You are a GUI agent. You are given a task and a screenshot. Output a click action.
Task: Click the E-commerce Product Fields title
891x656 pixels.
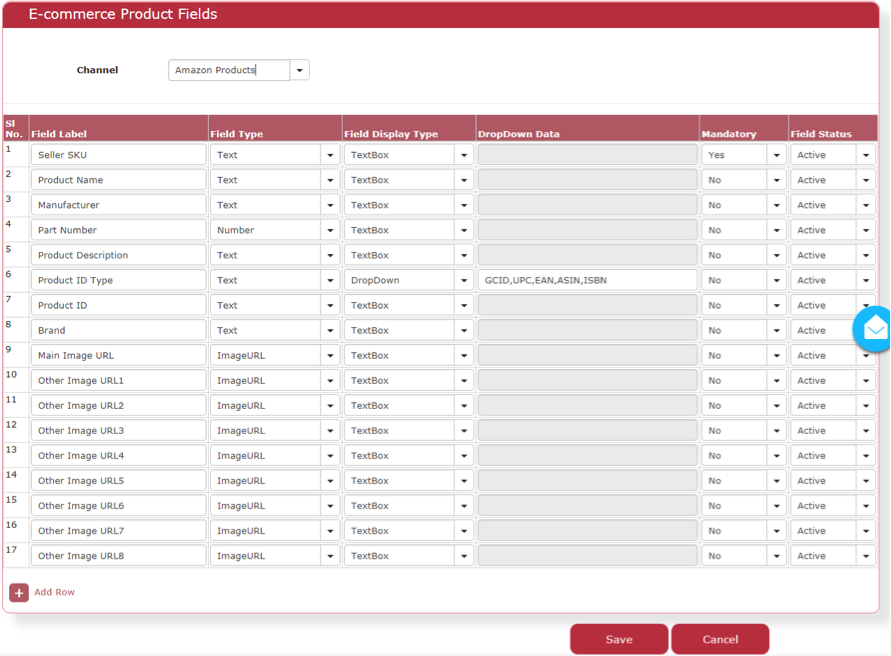[123, 14]
